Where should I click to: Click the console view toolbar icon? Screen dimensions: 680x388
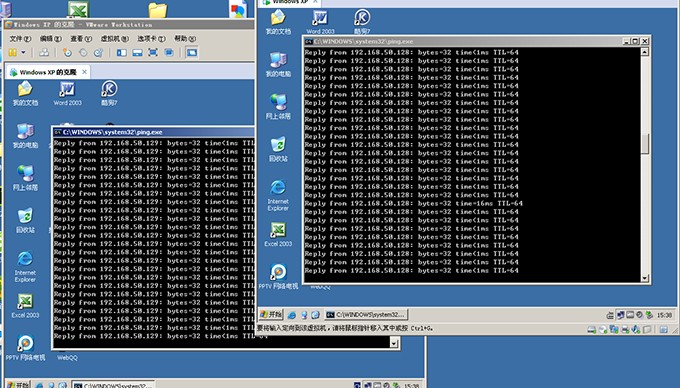point(192,52)
